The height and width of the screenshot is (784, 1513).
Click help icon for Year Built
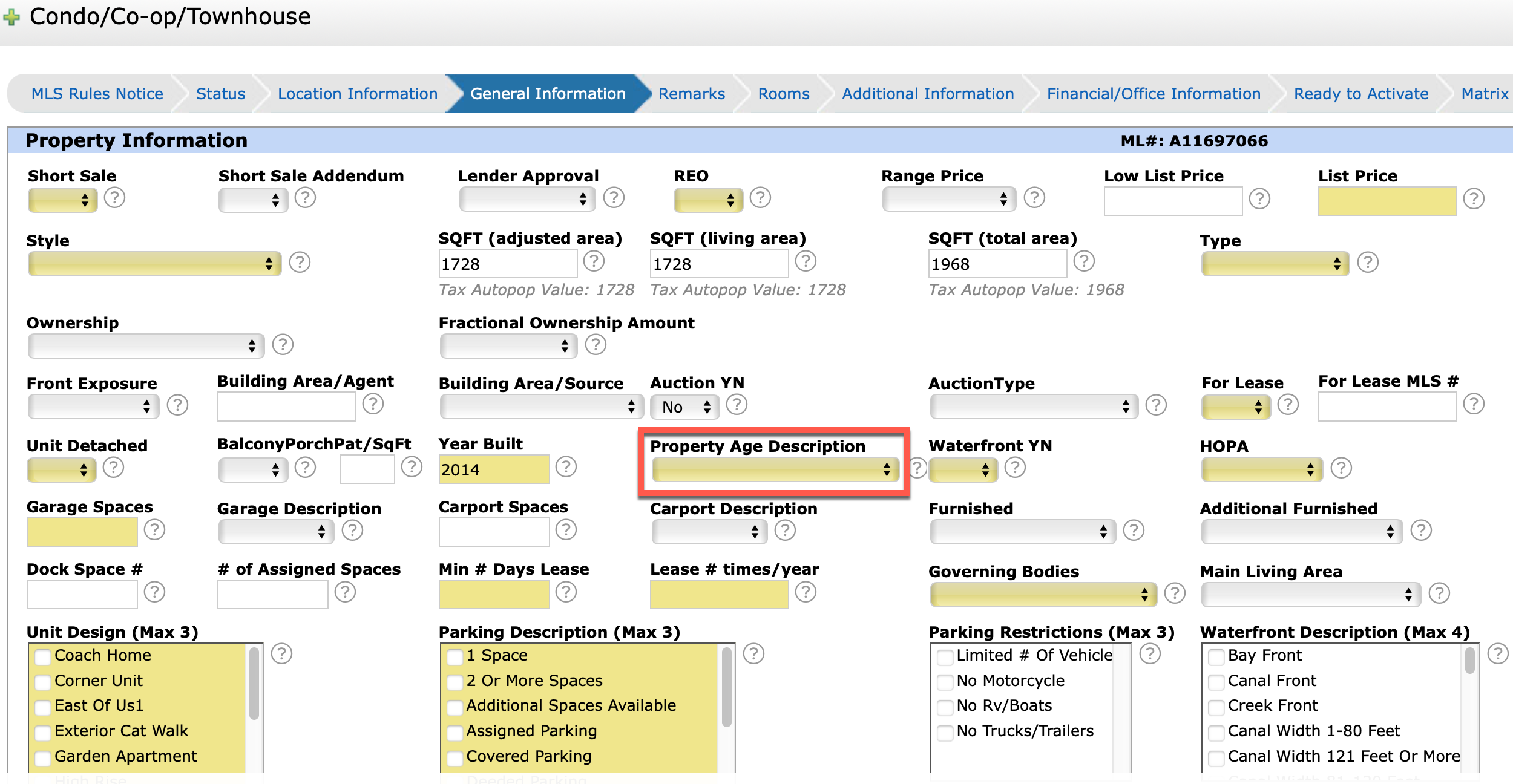pyautogui.click(x=566, y=467)
